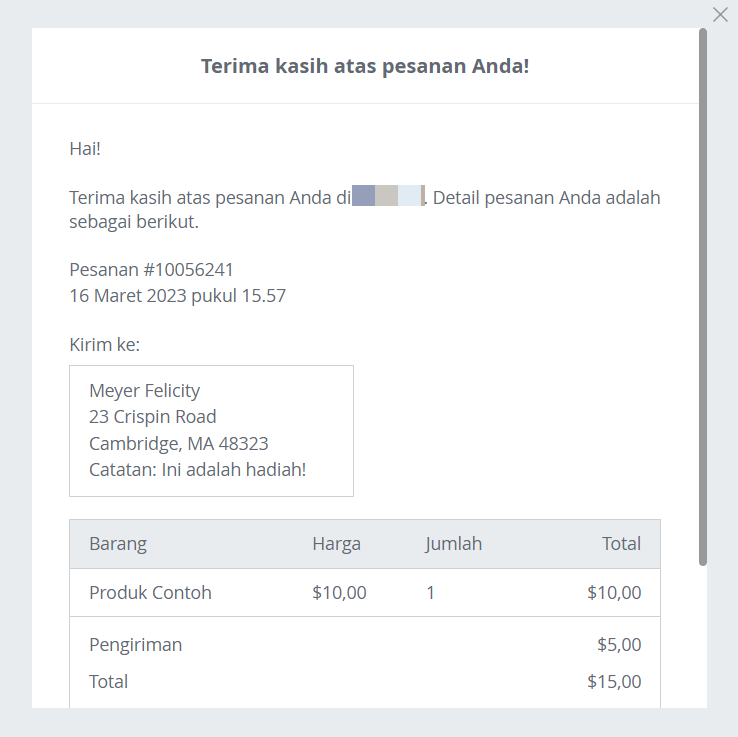Image resolution: width=738 pixels, height=737 pixels.
Task: Click the recipient name Meyer Felicity
Action: point(144,391)
